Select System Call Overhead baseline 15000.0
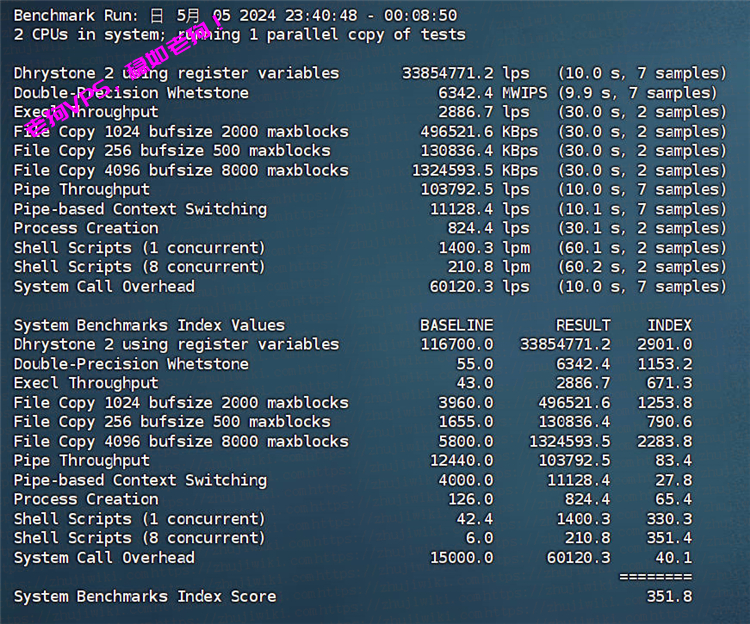 [x=461, y=558]
